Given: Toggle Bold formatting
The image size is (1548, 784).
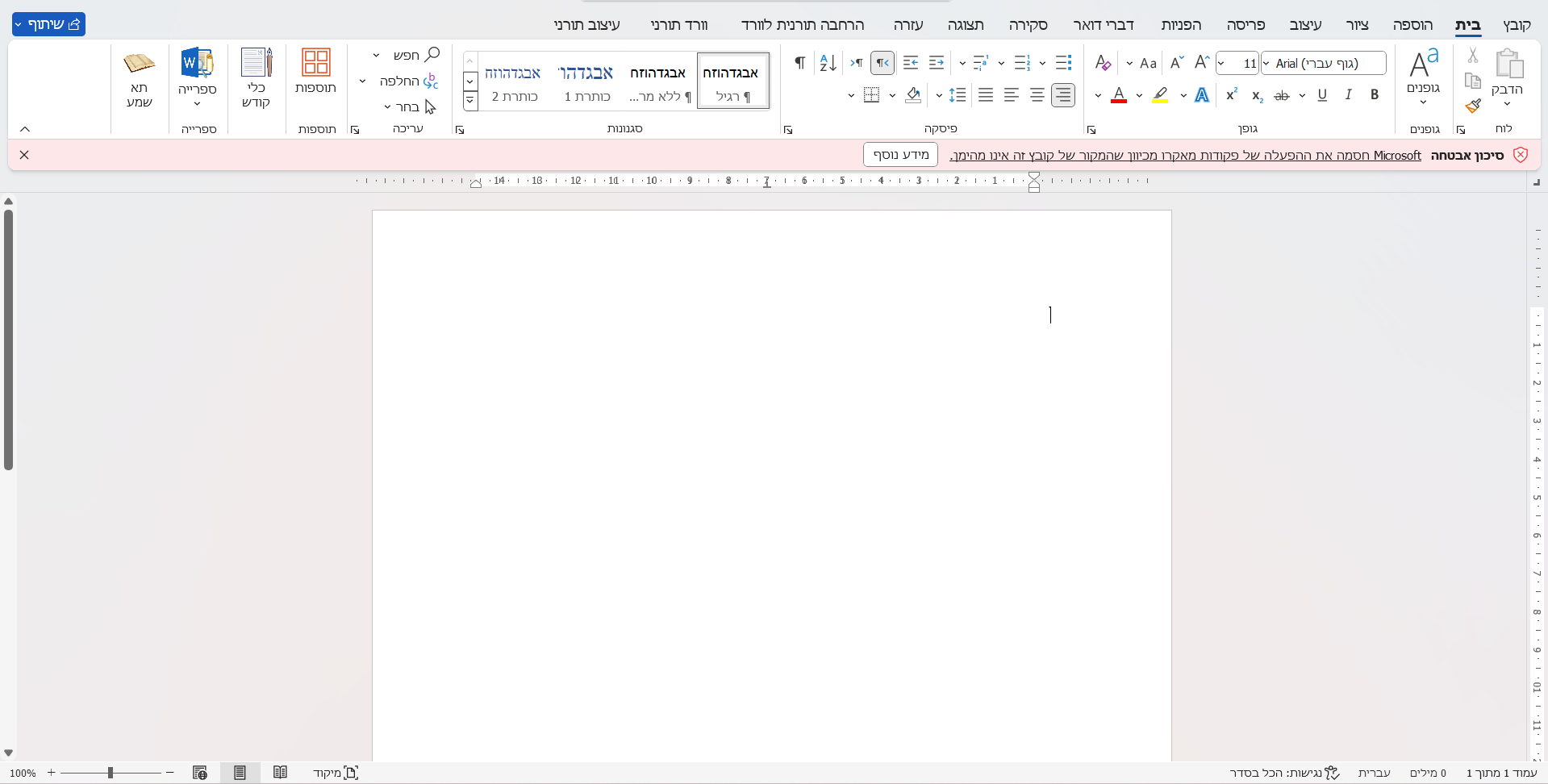Looking at the screenshot, I should tap(1375, 95).
